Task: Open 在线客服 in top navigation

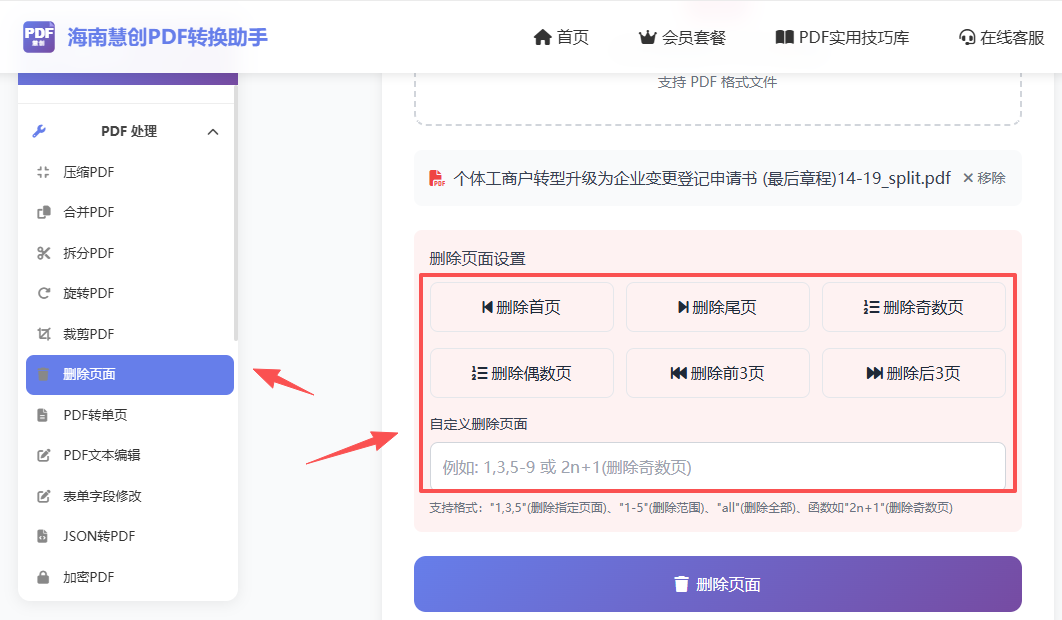Action: 1002,37
